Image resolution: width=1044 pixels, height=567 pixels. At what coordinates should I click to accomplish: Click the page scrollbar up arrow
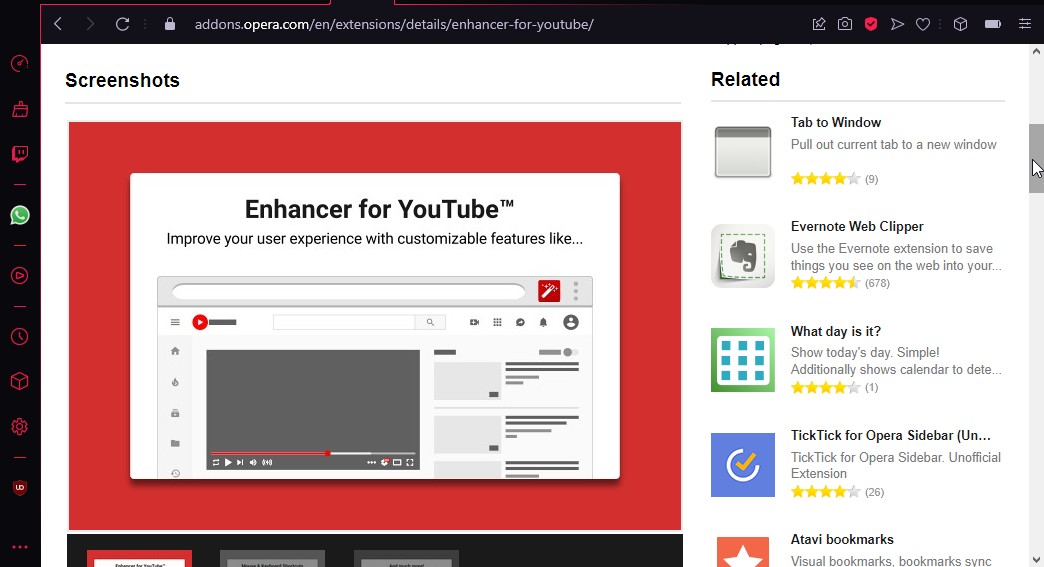tap(1037, 51)
